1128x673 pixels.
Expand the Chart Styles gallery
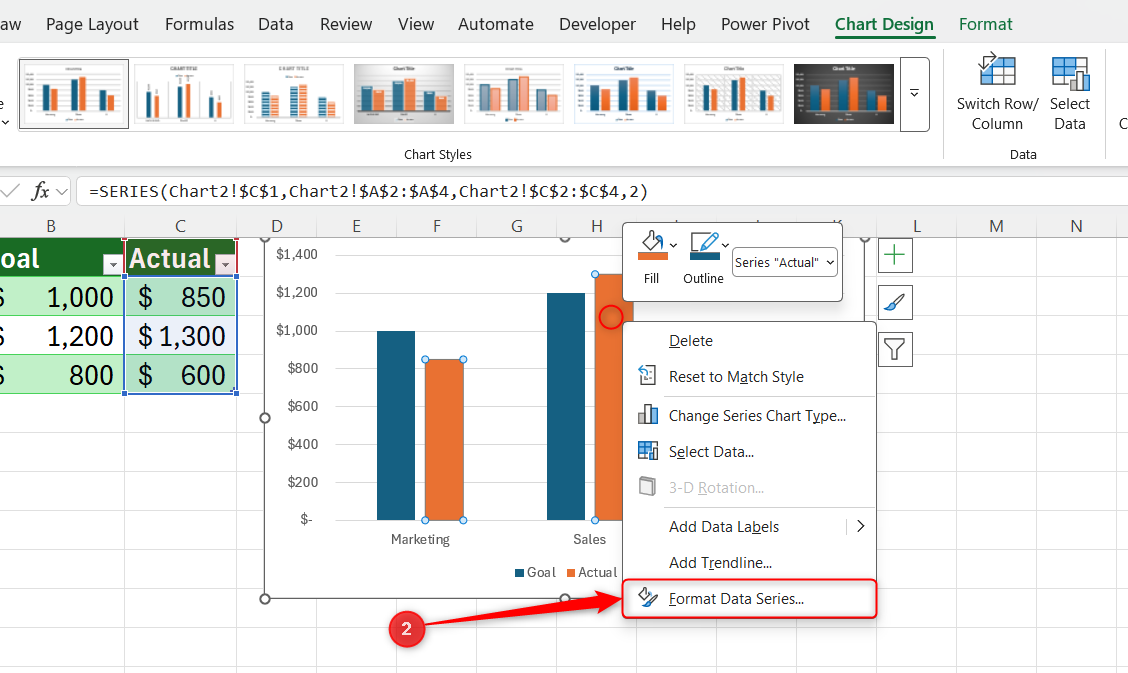914,94
